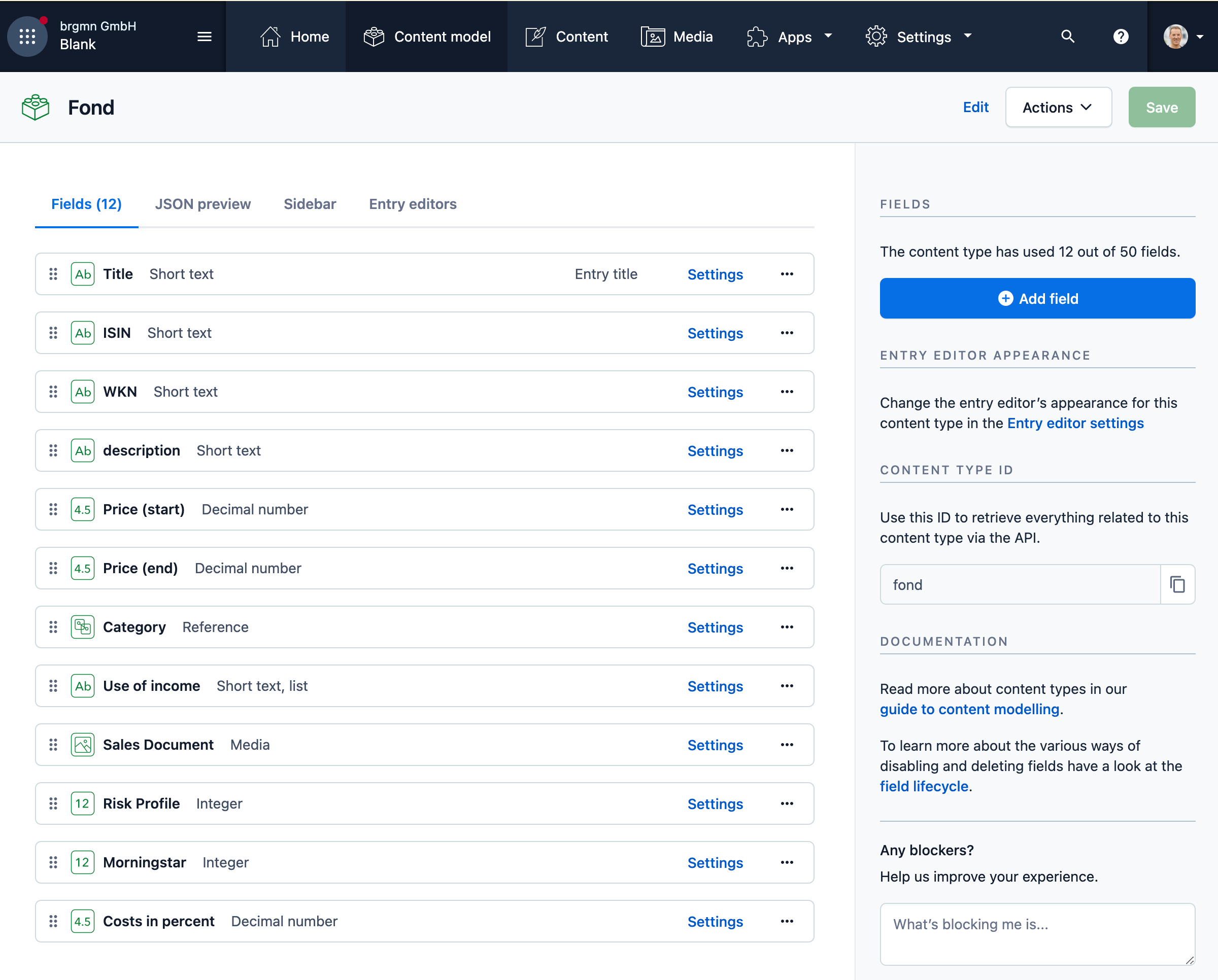This screenshot has height=980, width=1218.
Task: Open the Content model section
Action: [428, 36]
